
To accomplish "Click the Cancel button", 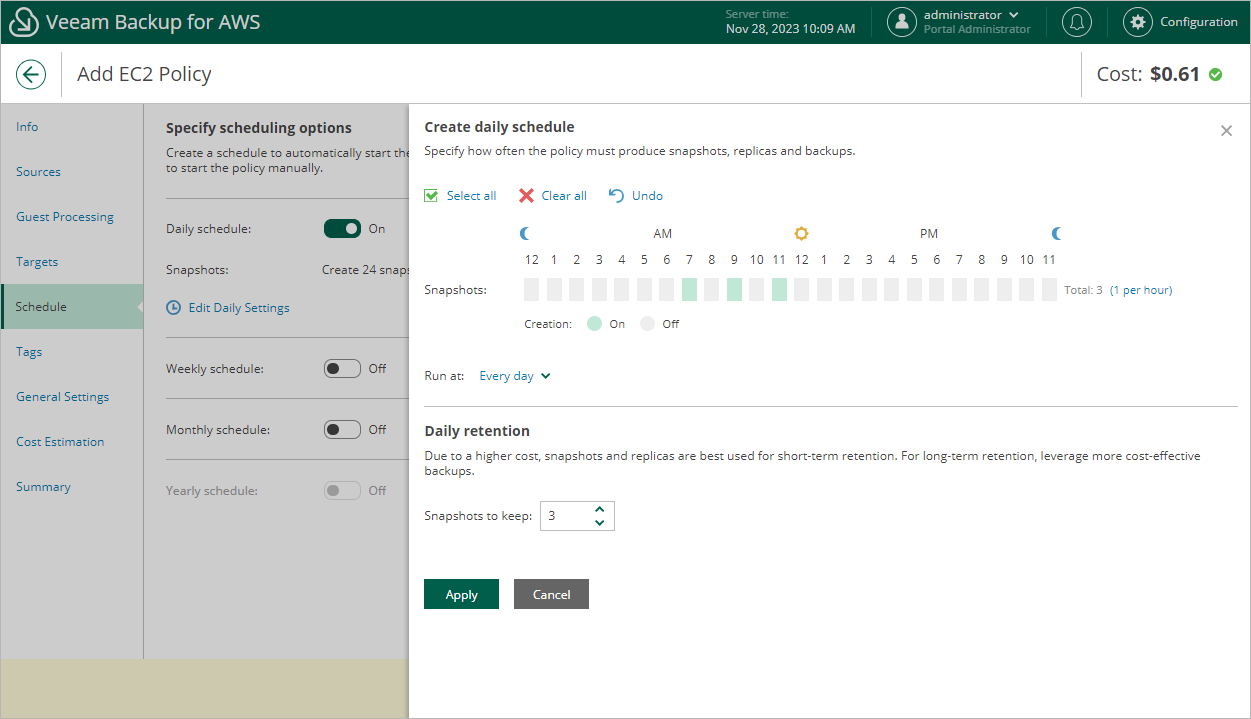I will 551,594.
